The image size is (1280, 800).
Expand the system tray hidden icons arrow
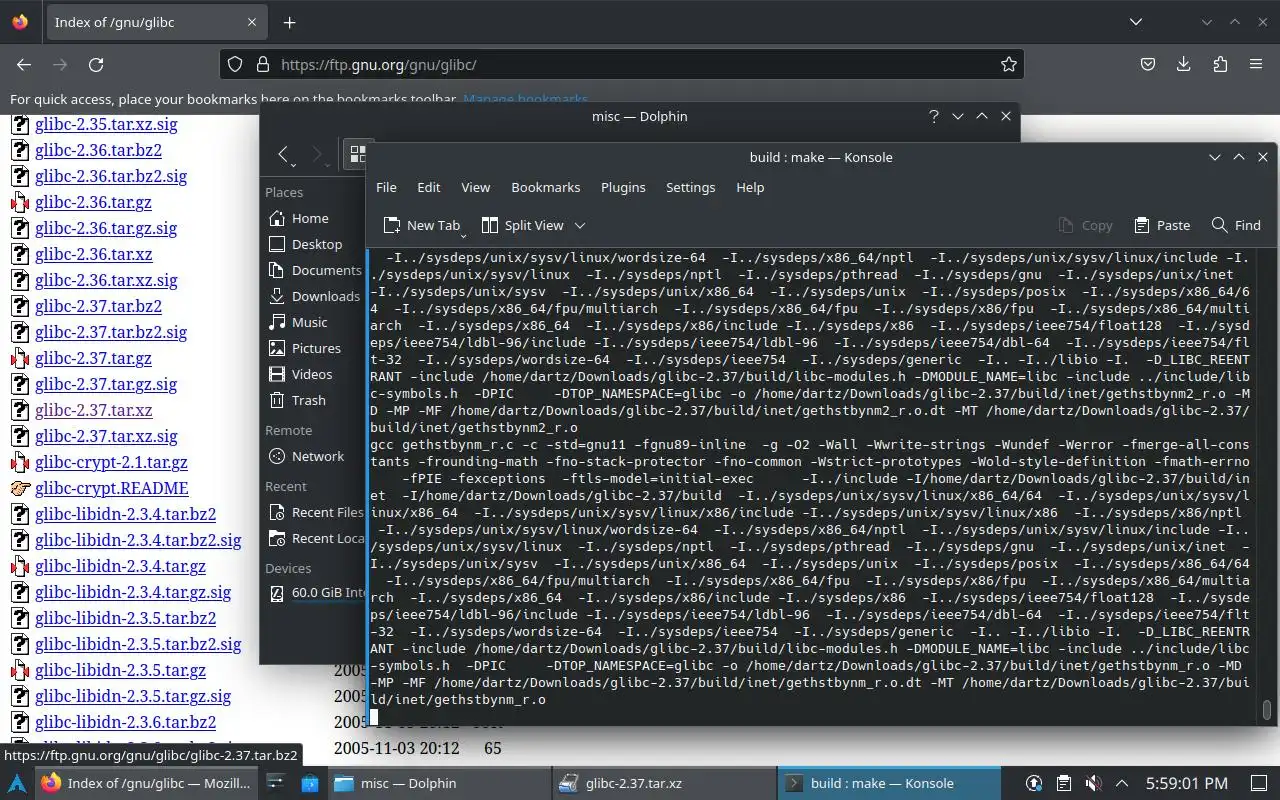pyautogui.click(x=1122, y=783)
